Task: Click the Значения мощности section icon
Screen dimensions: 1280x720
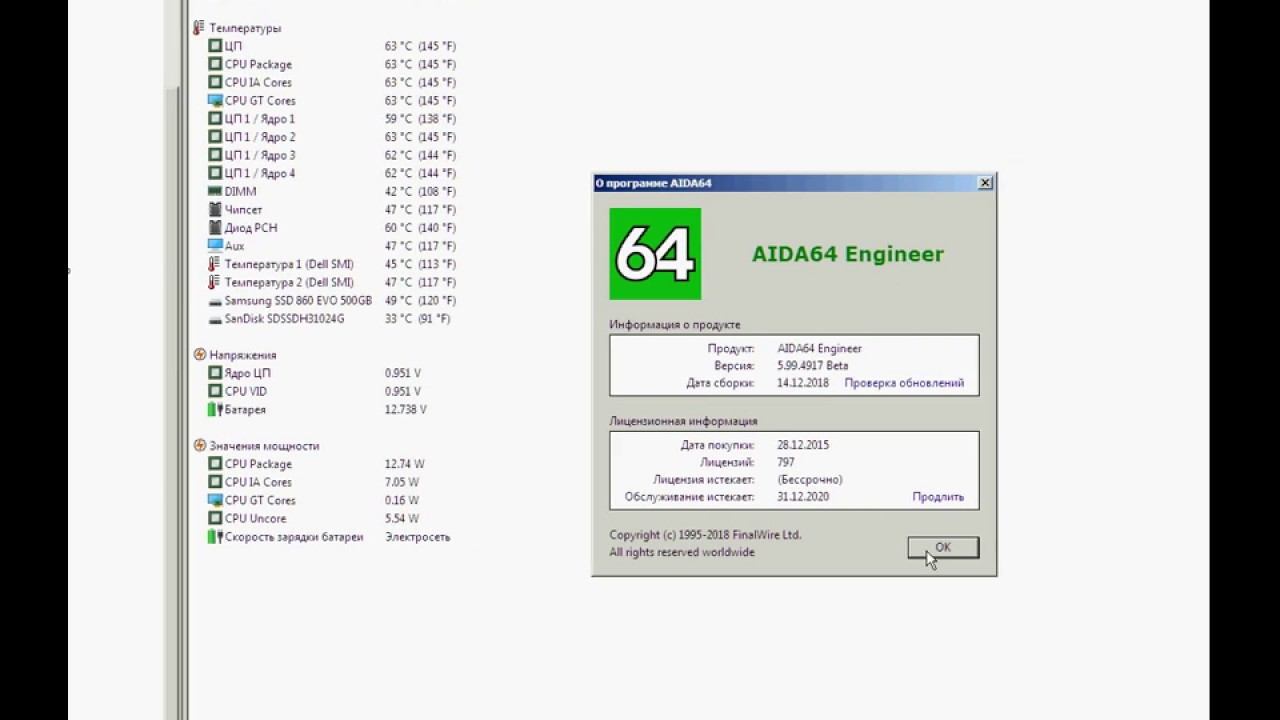Action: (x=199, y=446)
